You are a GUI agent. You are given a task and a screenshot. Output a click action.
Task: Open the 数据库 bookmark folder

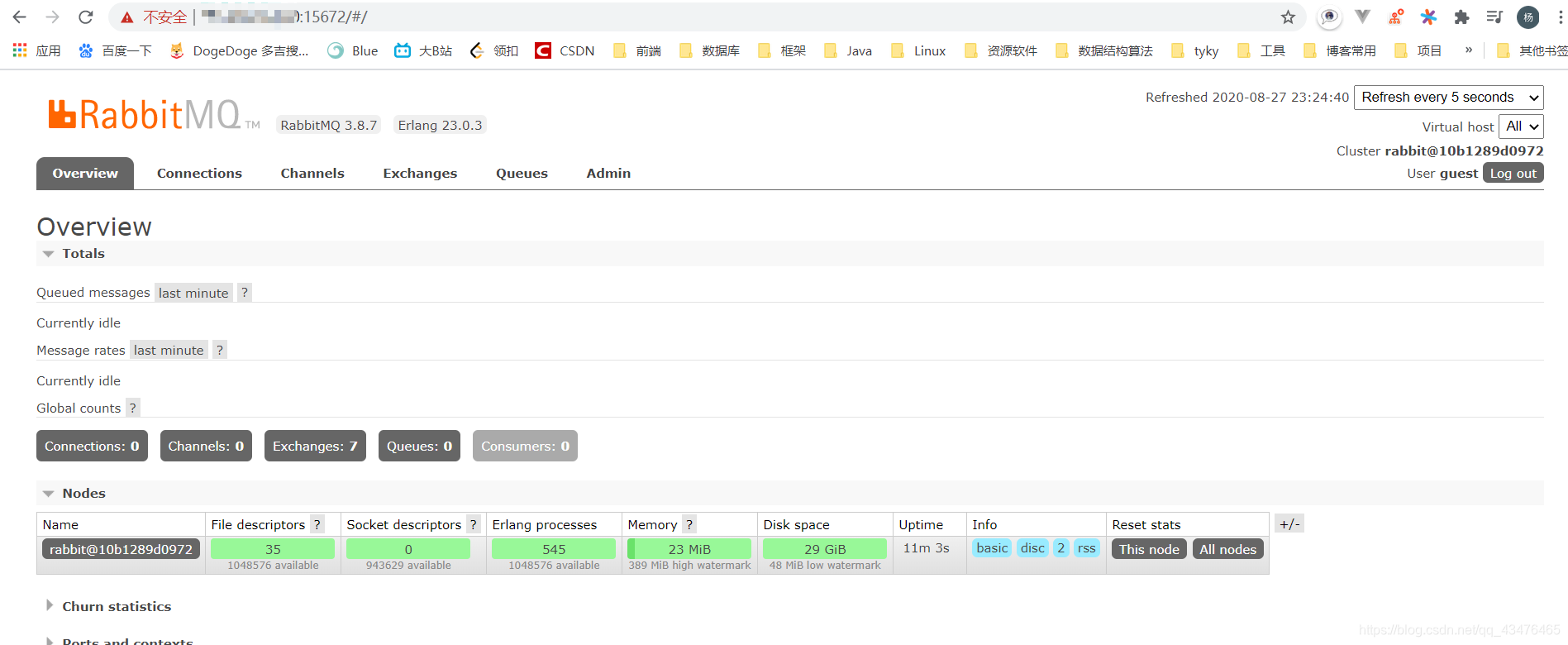709,50
